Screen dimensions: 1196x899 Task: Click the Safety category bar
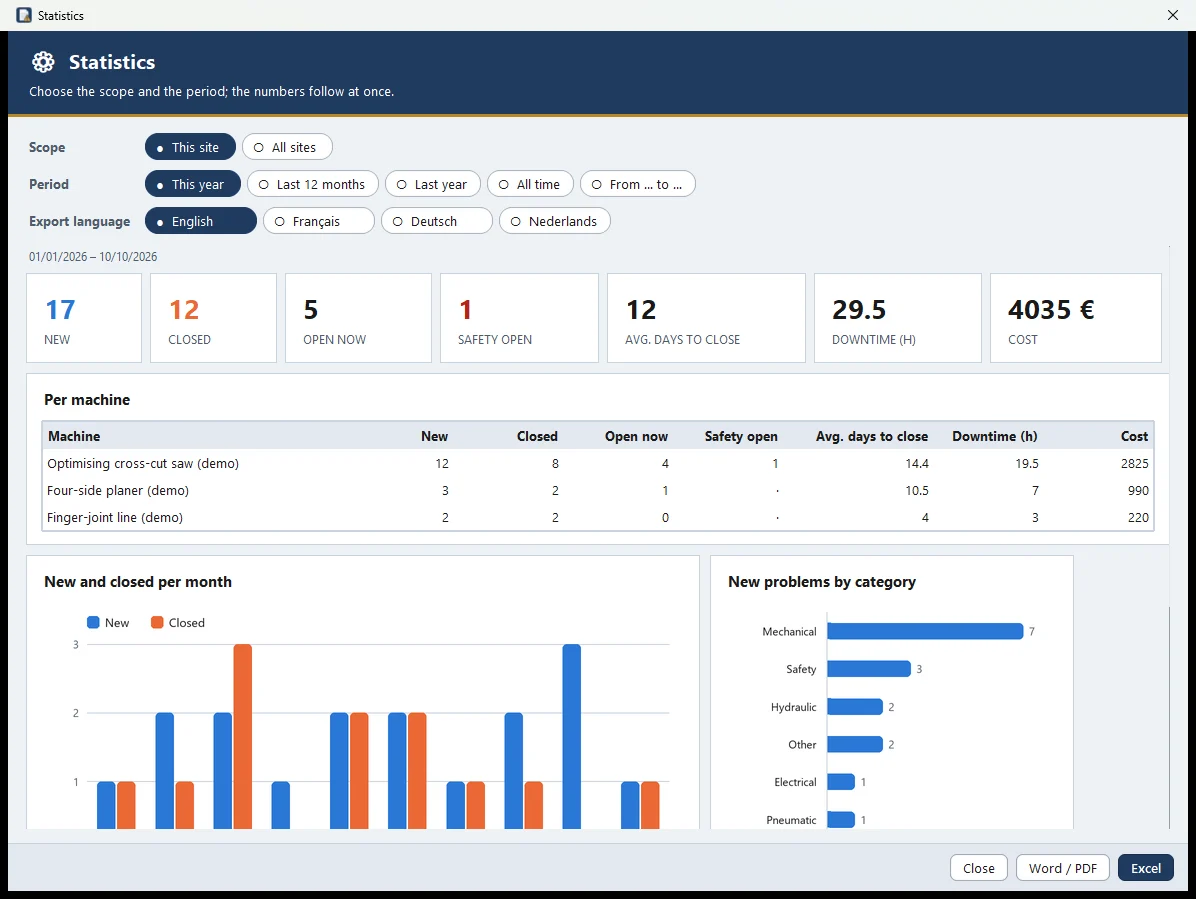coord(869,669)
